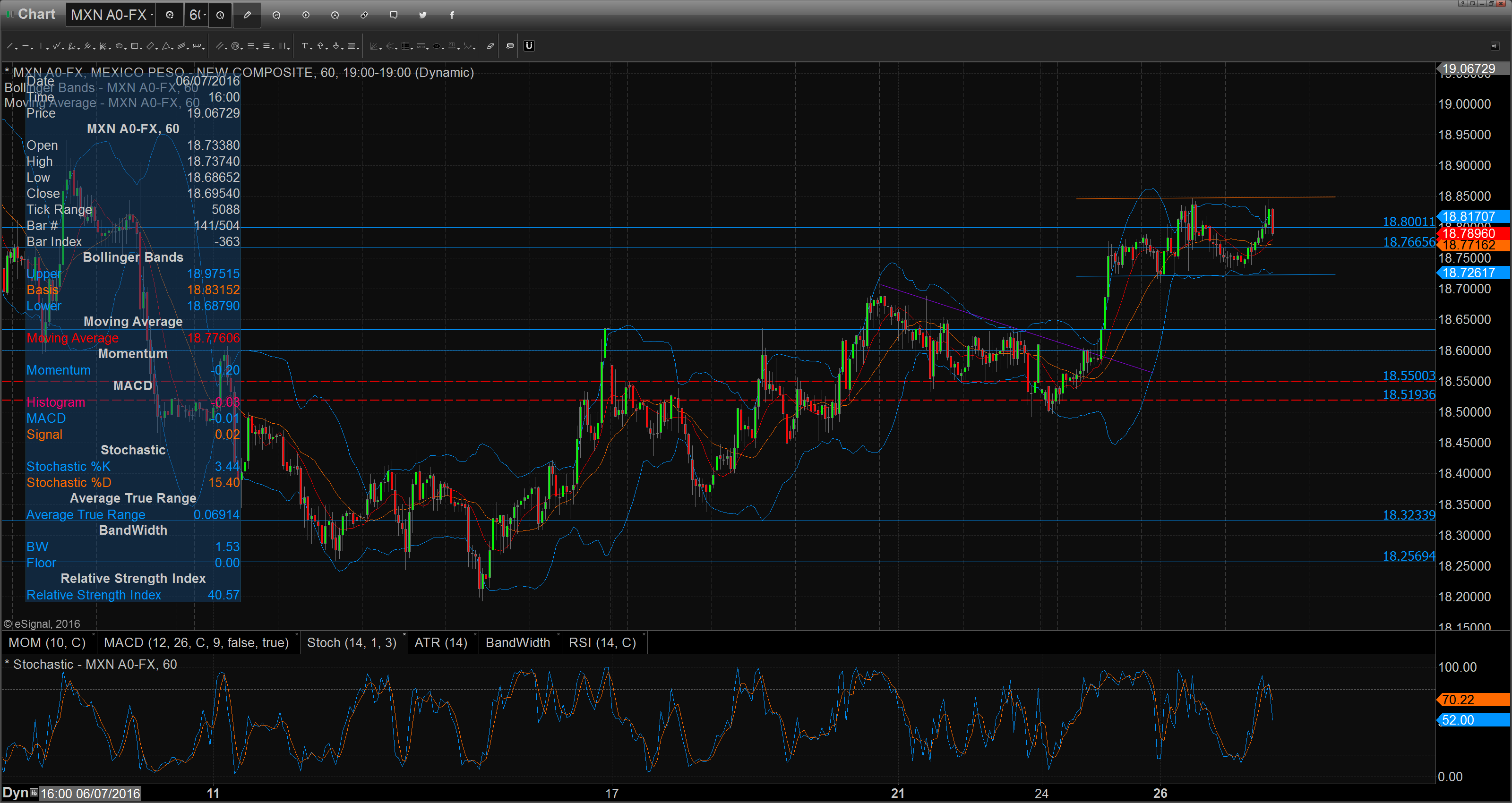This screenshot has height=803, width=1512.
Task: Select the down arrow marker tool
Action: pyautogui.click(x=335, y=46)
